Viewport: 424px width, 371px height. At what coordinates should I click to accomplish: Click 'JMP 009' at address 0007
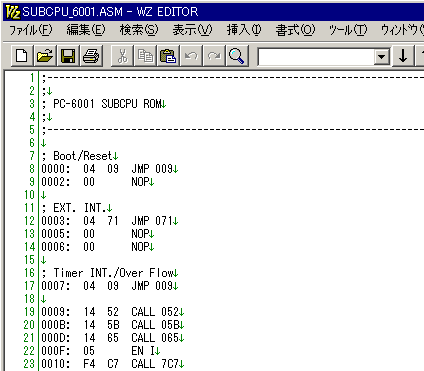(152, 286)
